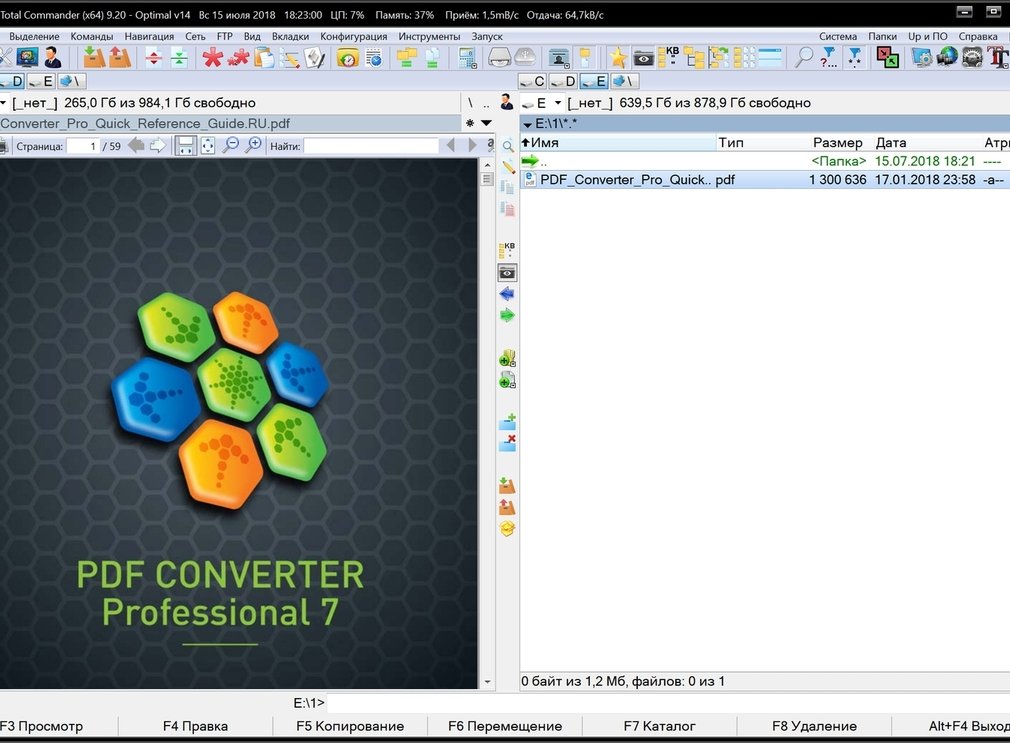Click the copy names to clipboard icon
This screenshot has width=1010, height=743.
coord(263,57)
